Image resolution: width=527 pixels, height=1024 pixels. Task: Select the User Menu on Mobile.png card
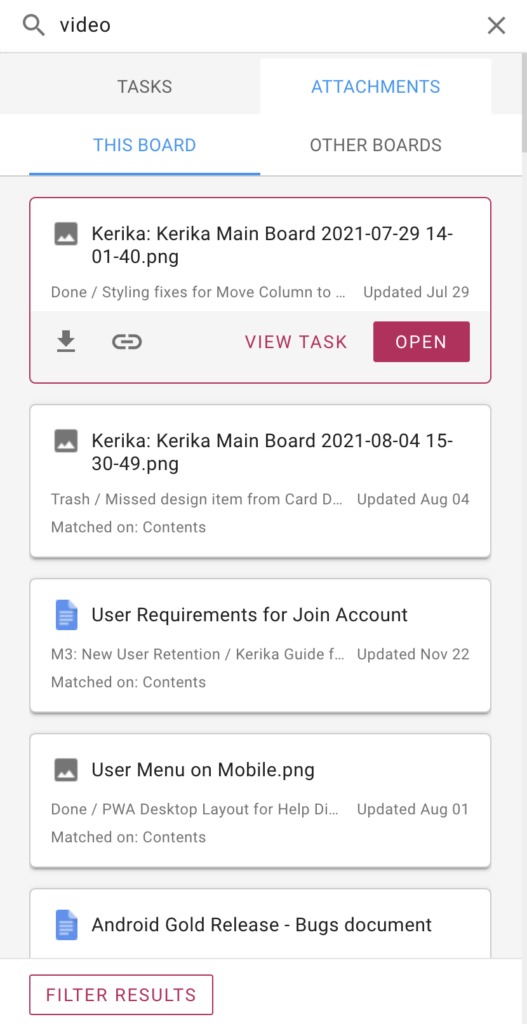[x=260, y=800]
